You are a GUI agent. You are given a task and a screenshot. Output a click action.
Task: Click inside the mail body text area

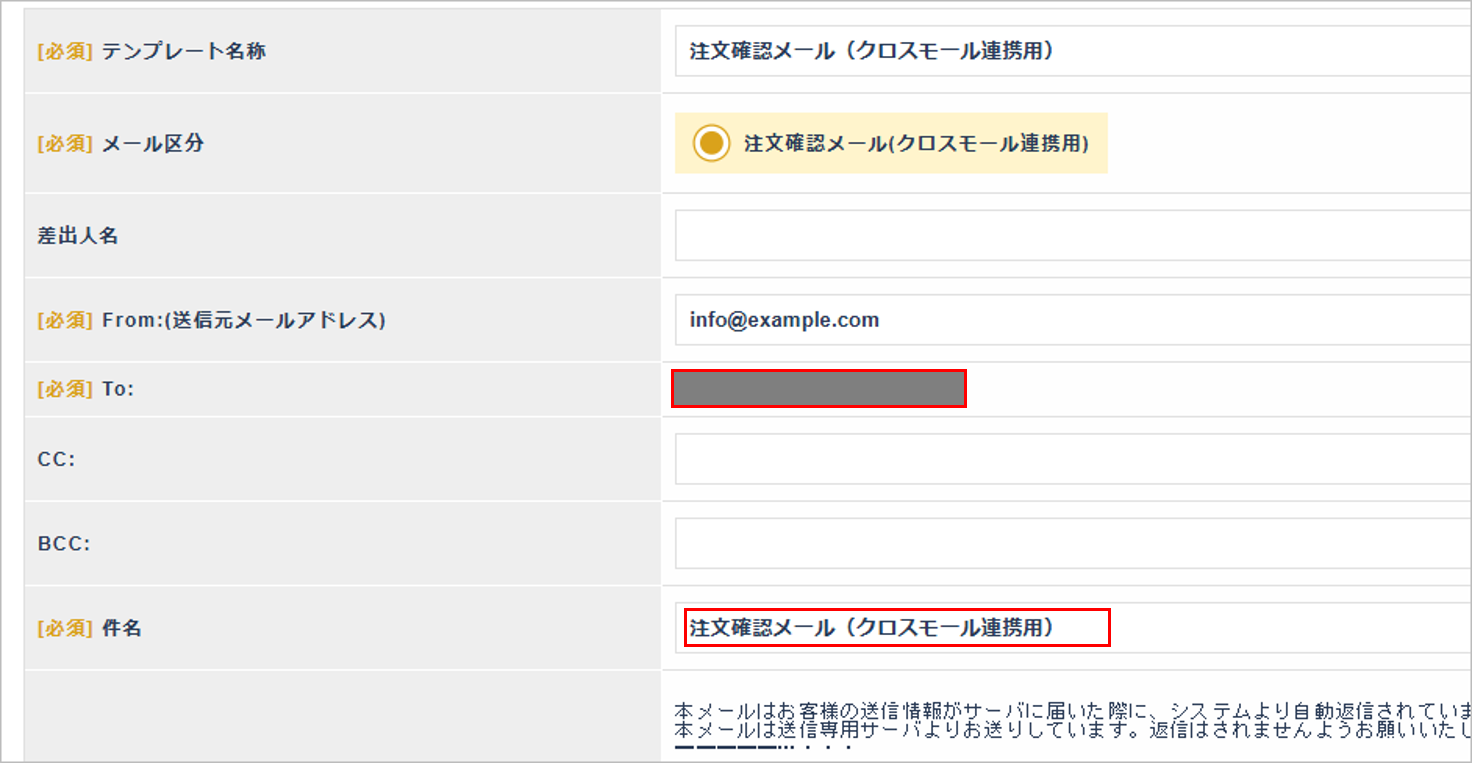1070,720
